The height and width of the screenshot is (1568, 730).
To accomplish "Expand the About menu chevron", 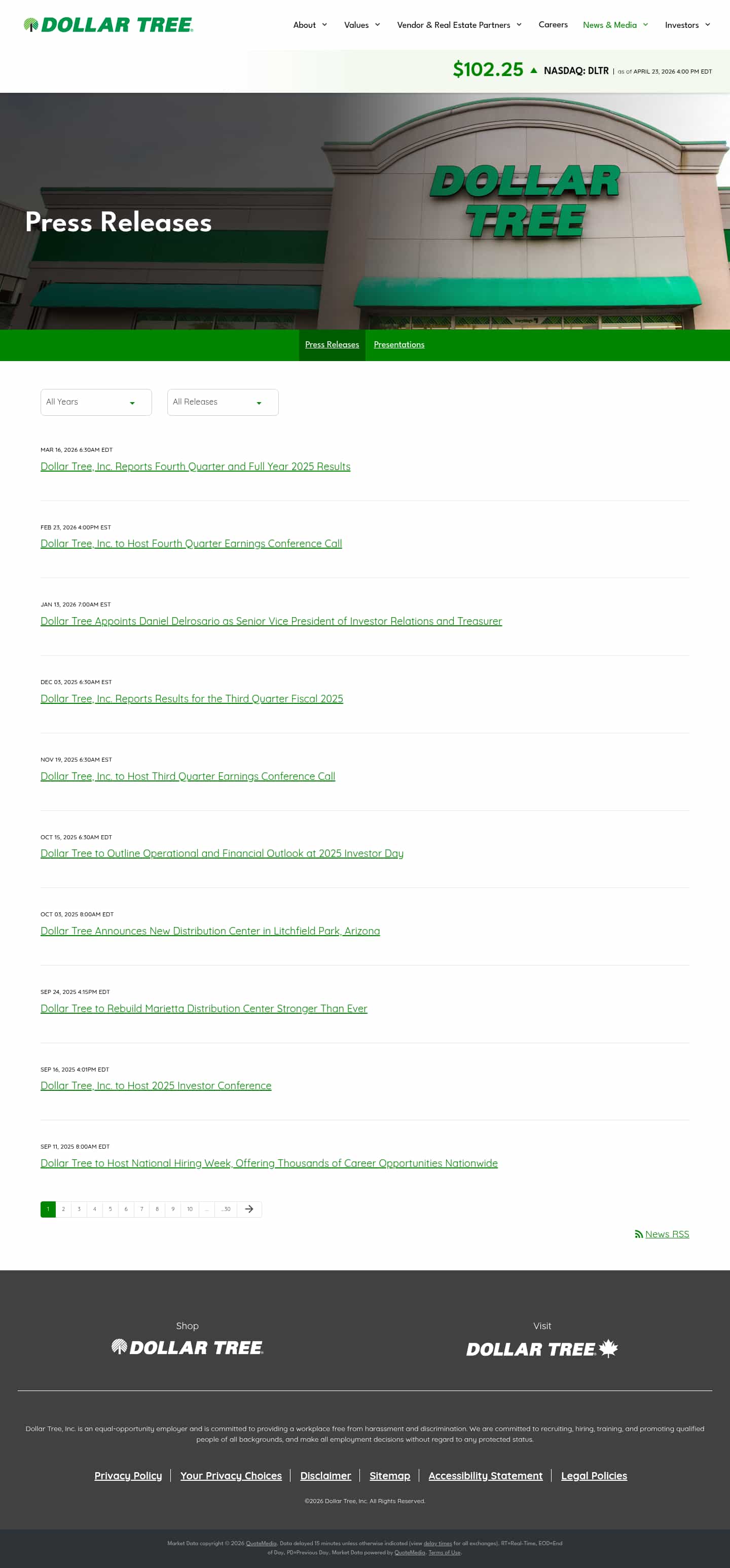I will 325,25.
